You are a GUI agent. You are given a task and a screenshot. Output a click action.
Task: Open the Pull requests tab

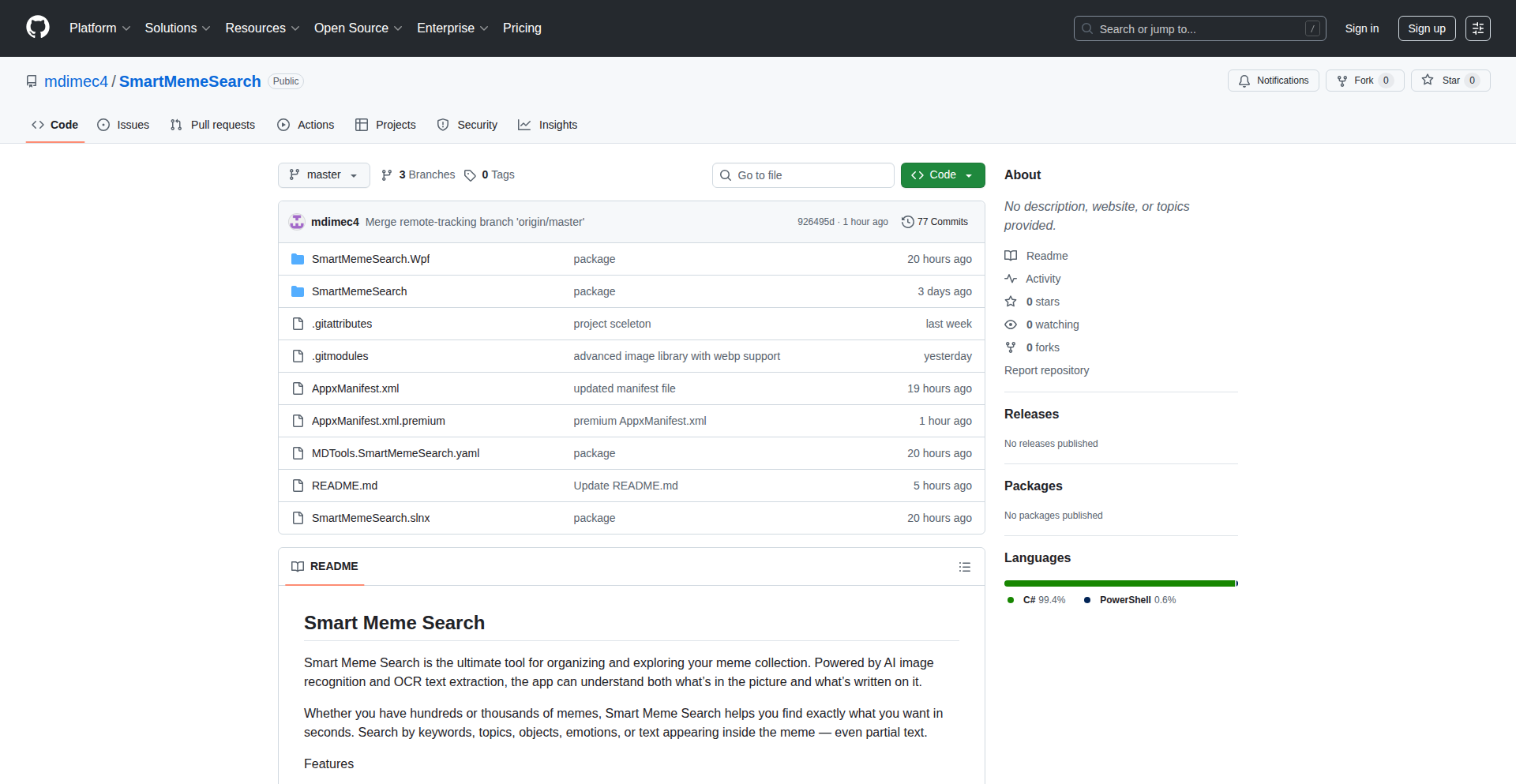pos(213,125)
